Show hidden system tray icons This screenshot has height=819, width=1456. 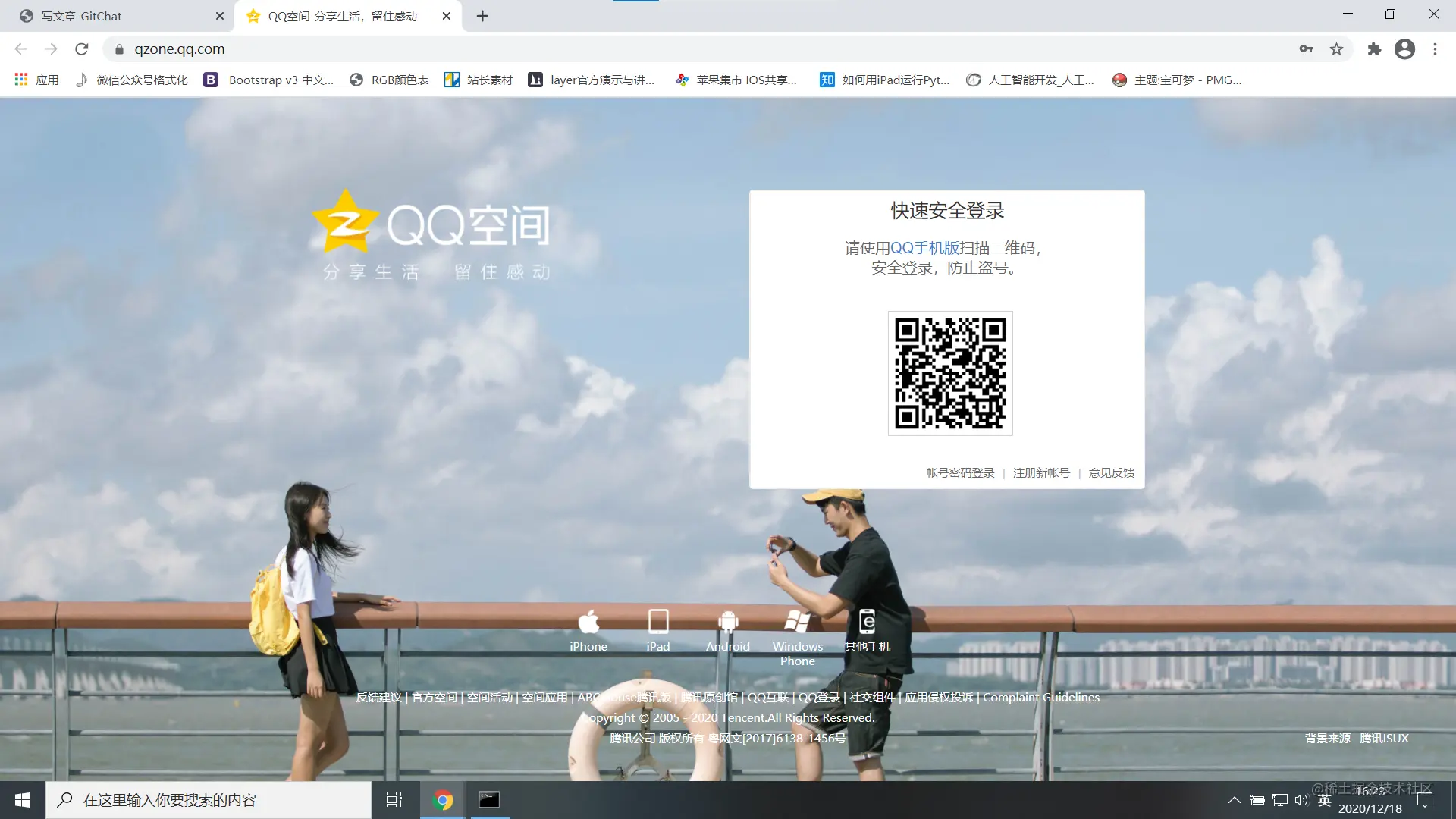pos(1235,800)
